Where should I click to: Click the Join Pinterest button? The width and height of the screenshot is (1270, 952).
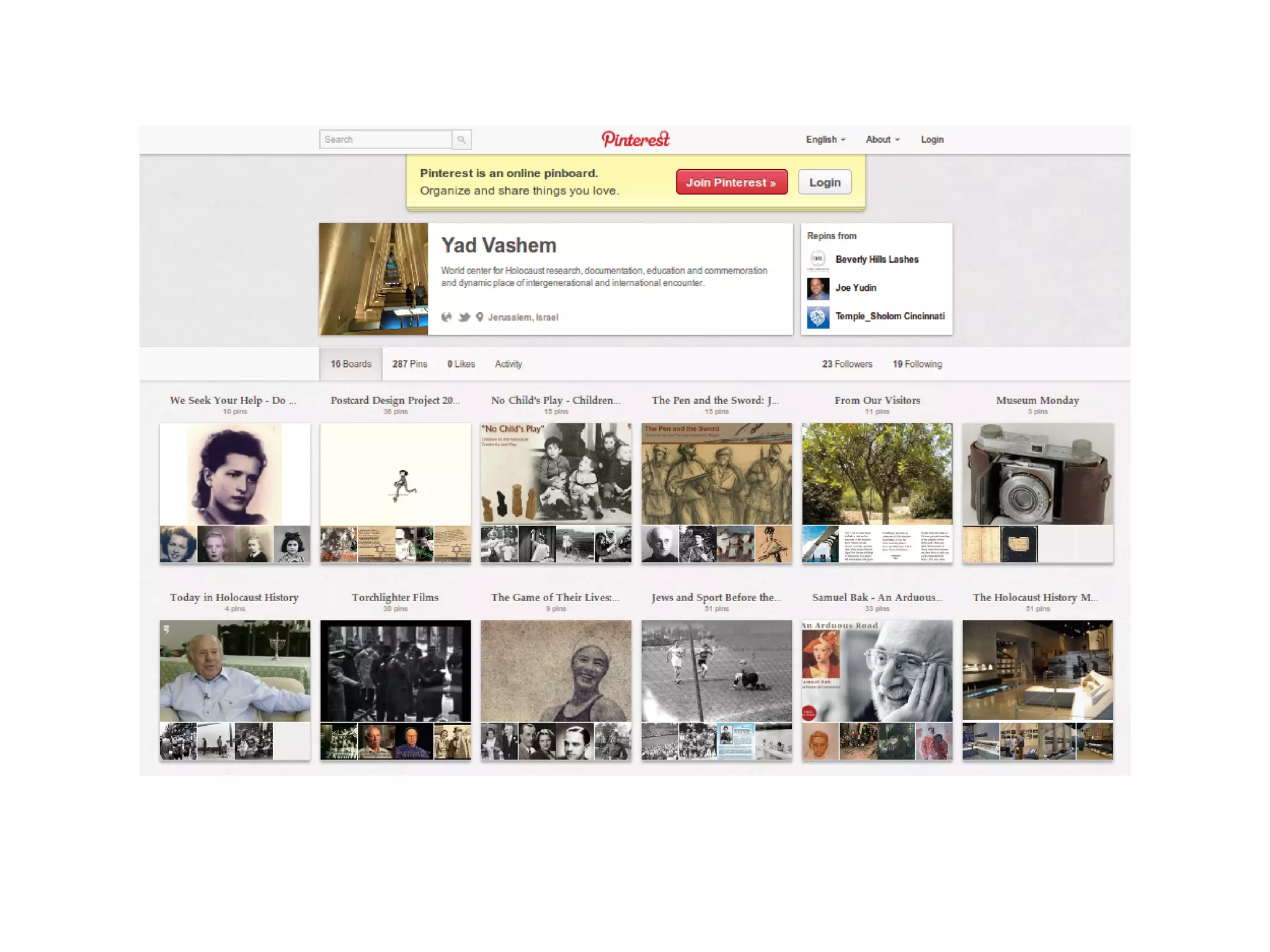pyautogui.click(x=731, y=182)
